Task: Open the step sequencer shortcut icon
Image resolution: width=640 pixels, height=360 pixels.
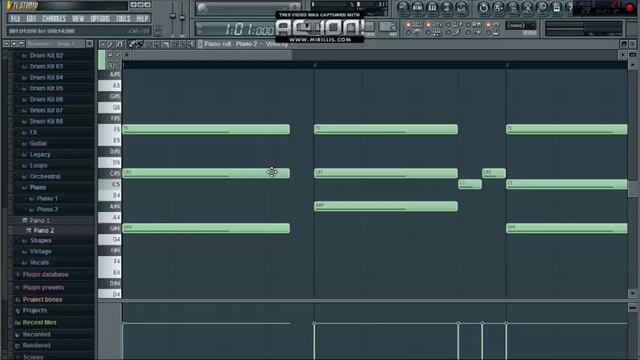Action: click(x=418, y=8)
